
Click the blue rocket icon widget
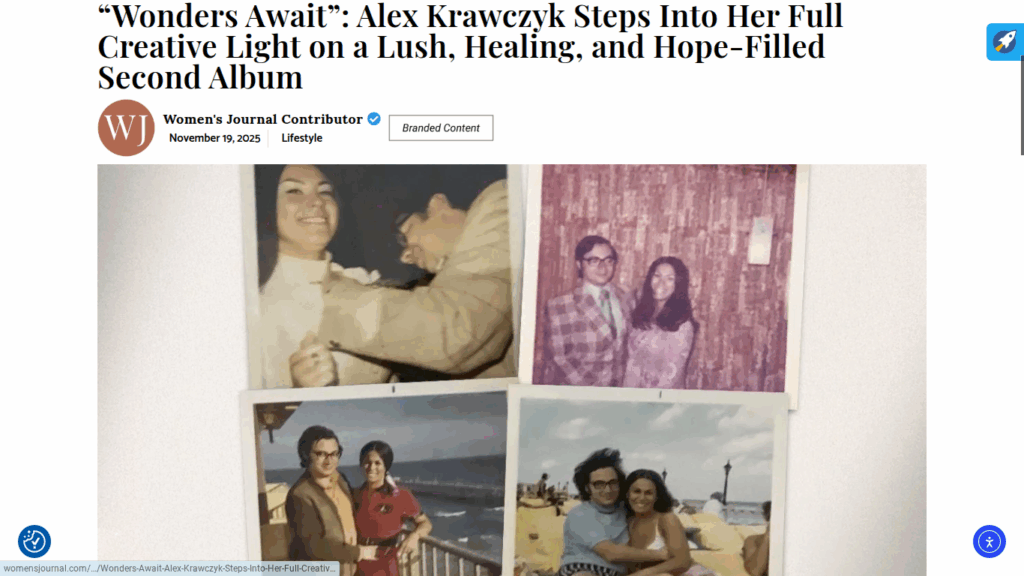(1005, 42)
